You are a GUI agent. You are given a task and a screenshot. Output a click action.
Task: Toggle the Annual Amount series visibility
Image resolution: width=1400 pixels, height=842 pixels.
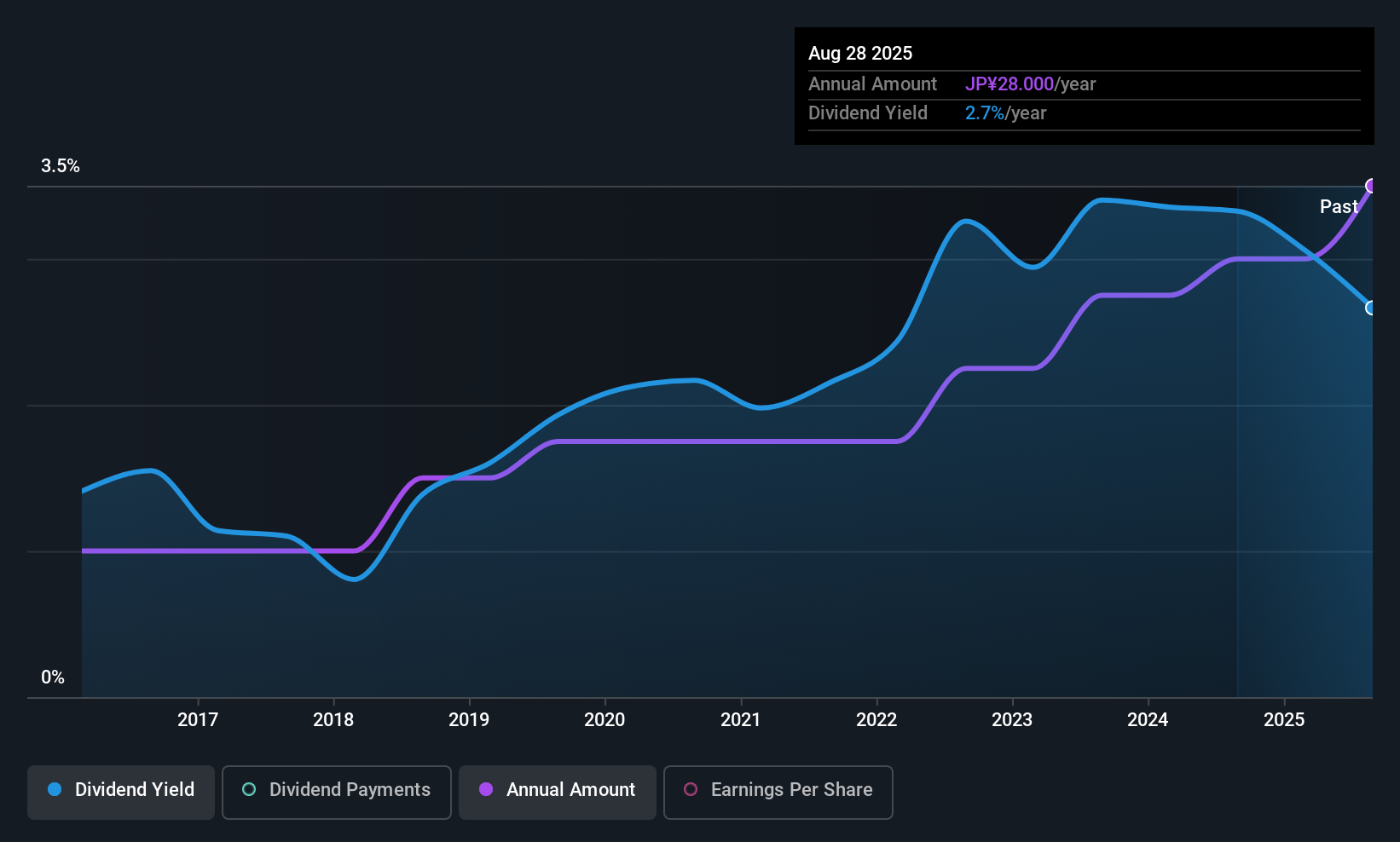coord(557,791)
